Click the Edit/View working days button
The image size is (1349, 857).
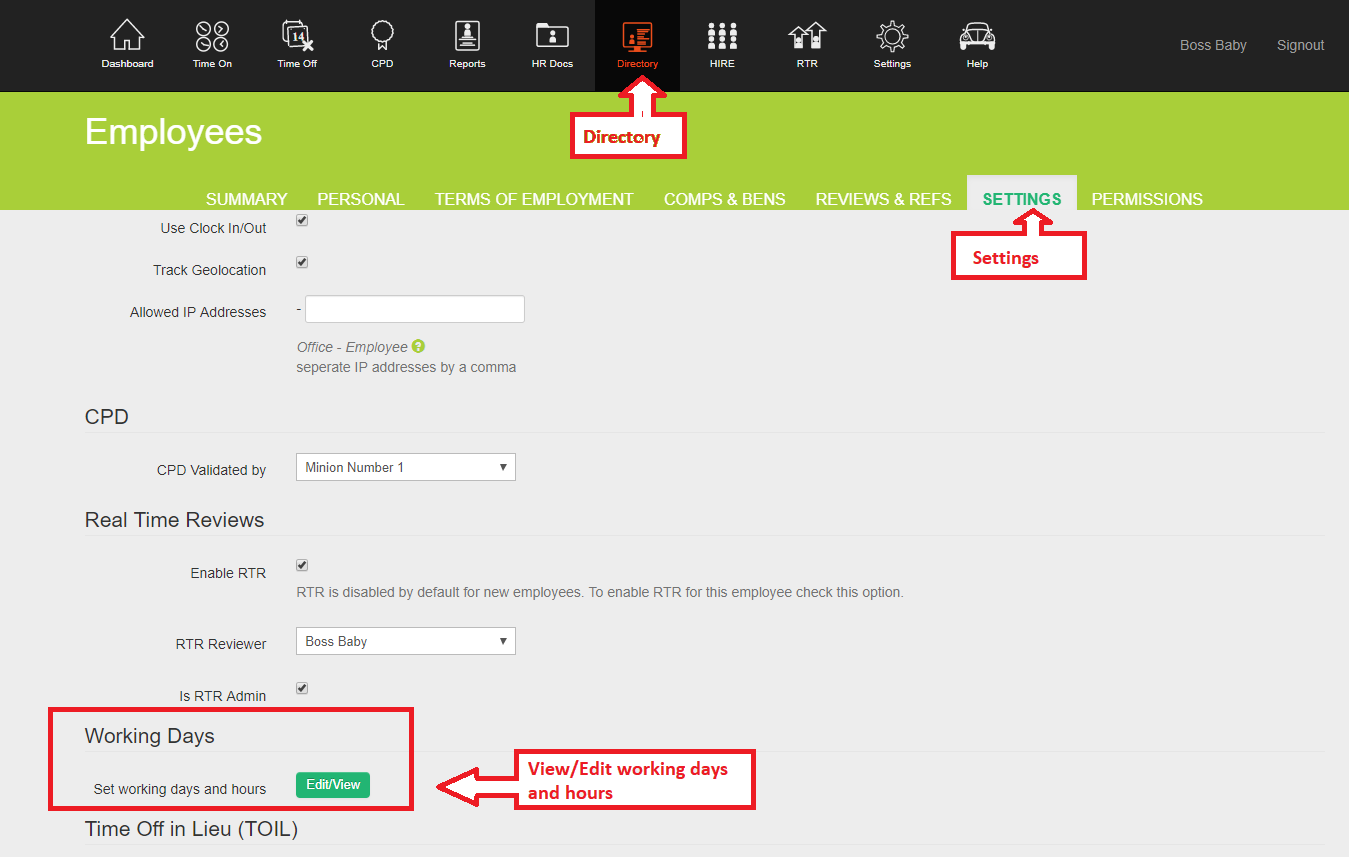click(x=333, y=785)
